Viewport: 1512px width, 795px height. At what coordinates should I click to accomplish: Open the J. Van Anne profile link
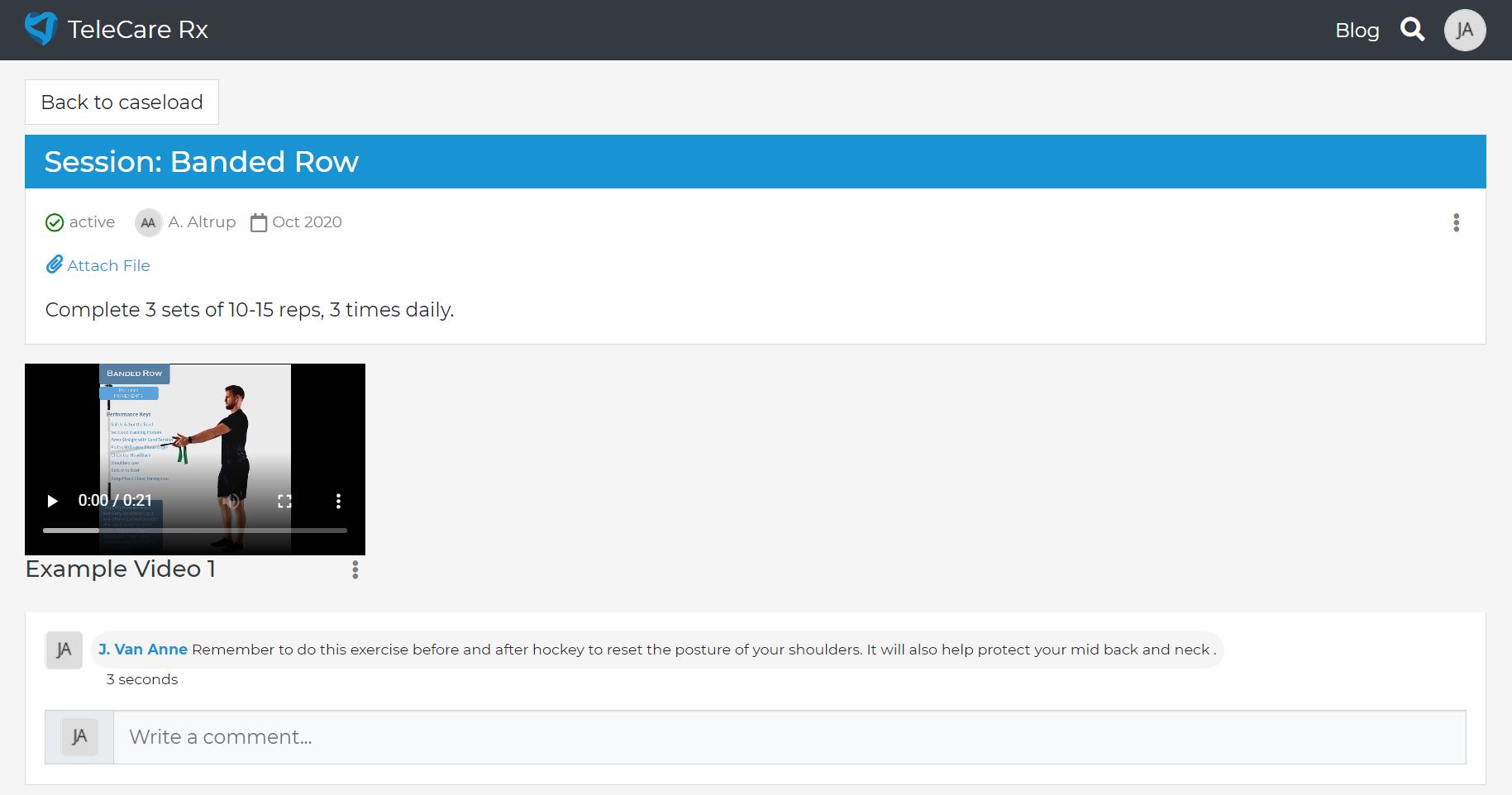pos(143,650)
